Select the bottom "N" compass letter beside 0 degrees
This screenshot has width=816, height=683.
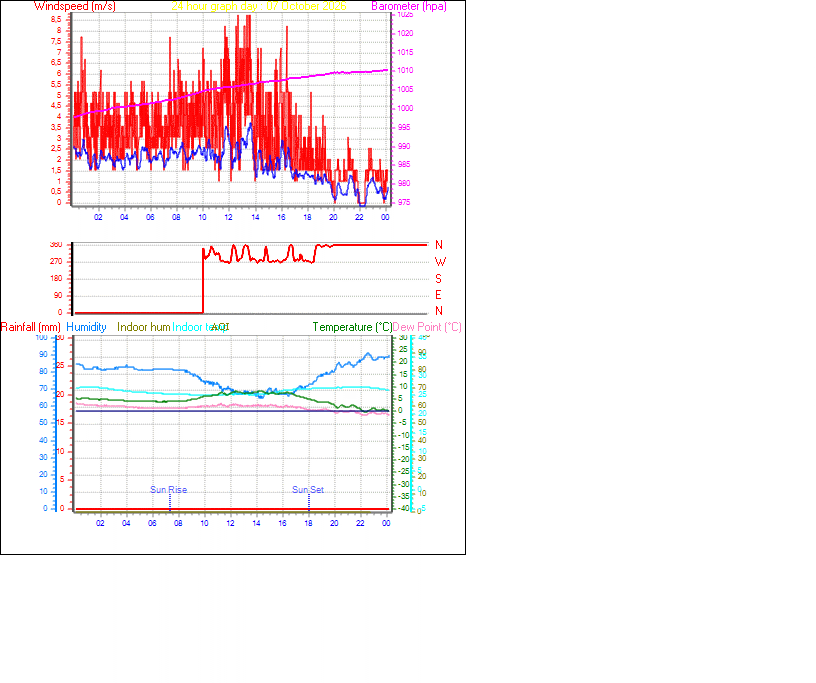pyautogui.click(x=439, y=311)
